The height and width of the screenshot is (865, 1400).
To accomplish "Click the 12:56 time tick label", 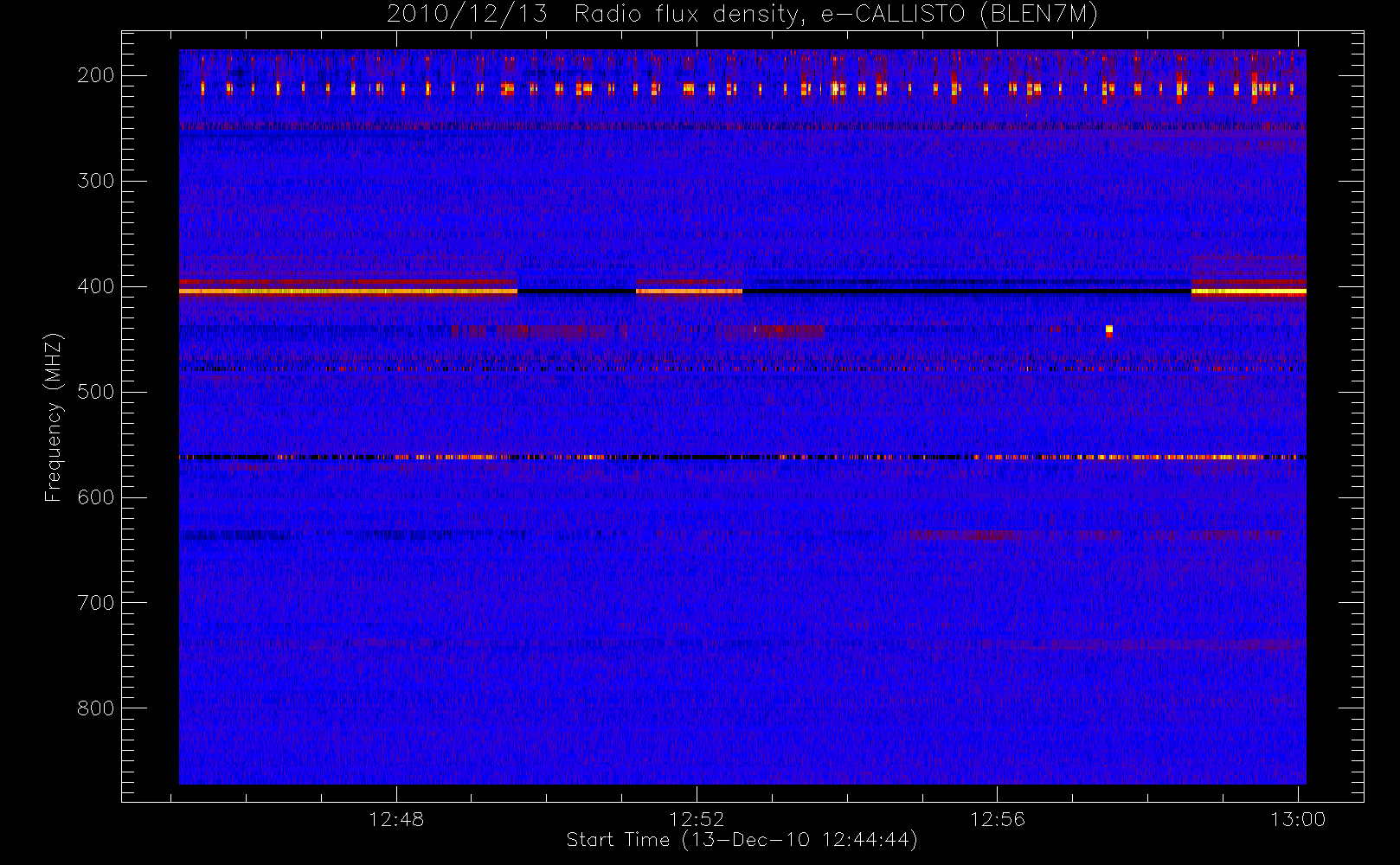I will click(997, 819).
